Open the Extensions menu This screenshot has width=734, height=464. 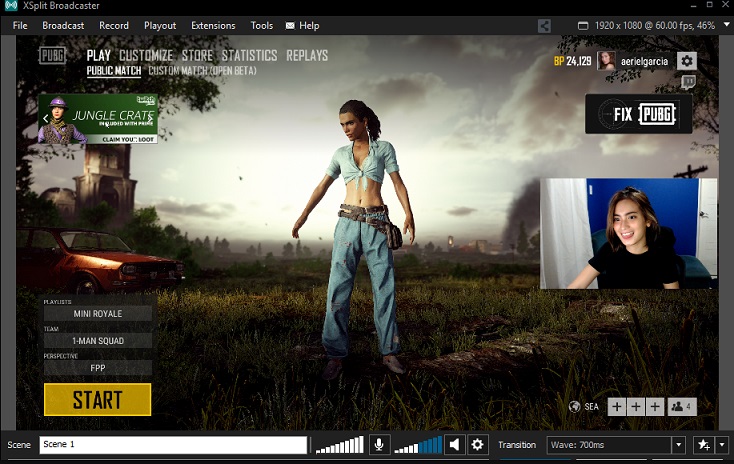(213, 26)
